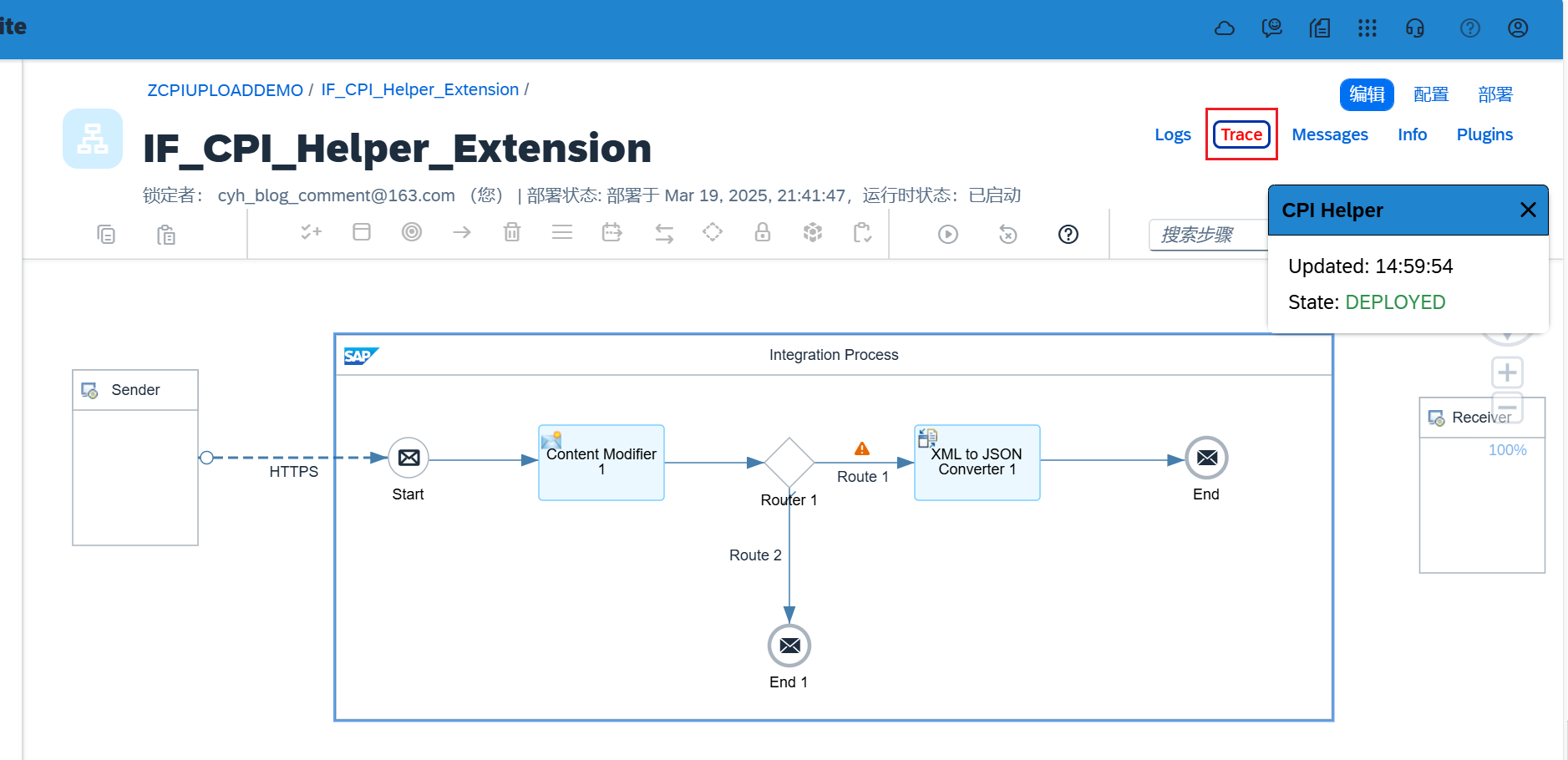Image resolution: width=1568 pixels, height=760 pixels.
Task: Open the headset support icon
Action: [x=1414, y=28]
